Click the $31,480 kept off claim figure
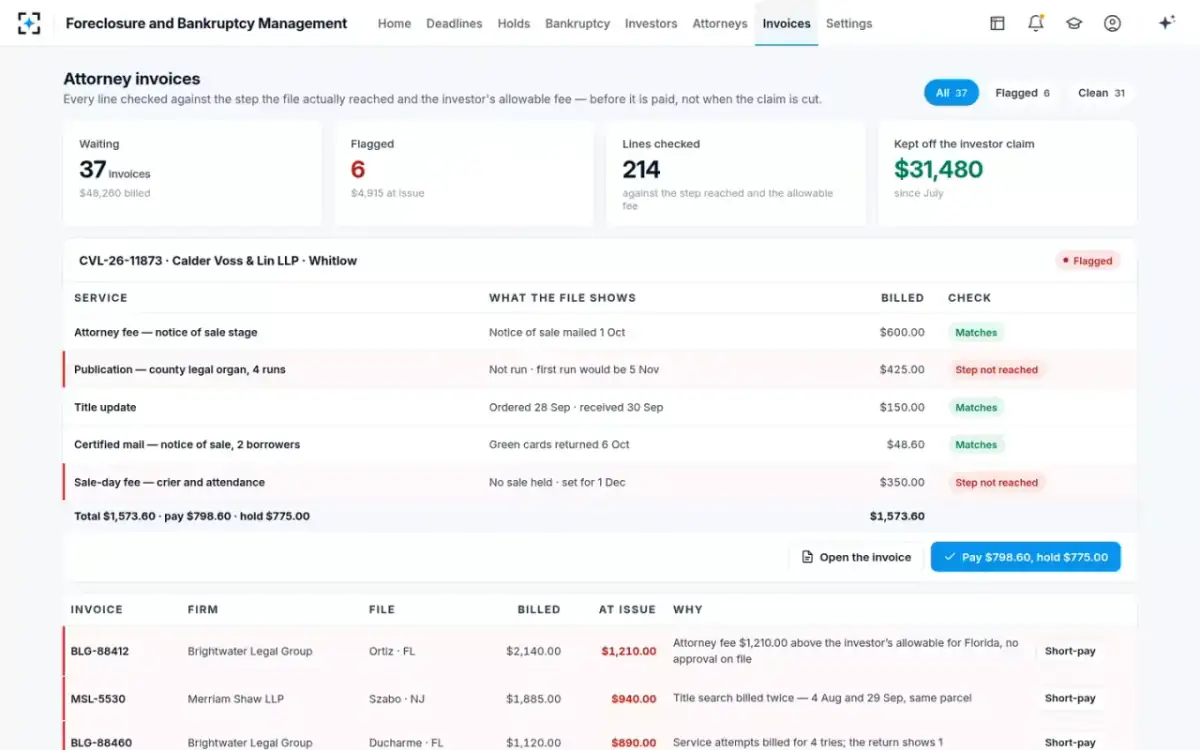1200x750 pixels. click(x=938, y=169)
